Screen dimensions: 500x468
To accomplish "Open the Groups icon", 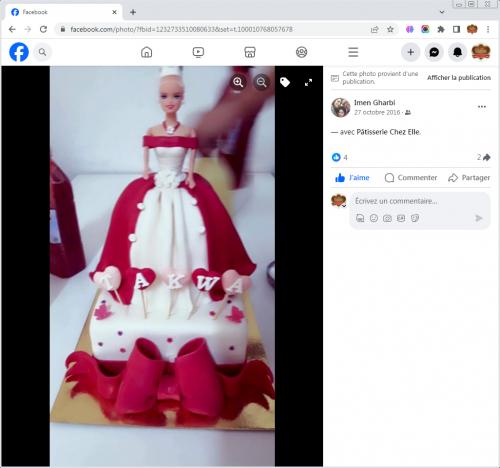I will point(301,52).
